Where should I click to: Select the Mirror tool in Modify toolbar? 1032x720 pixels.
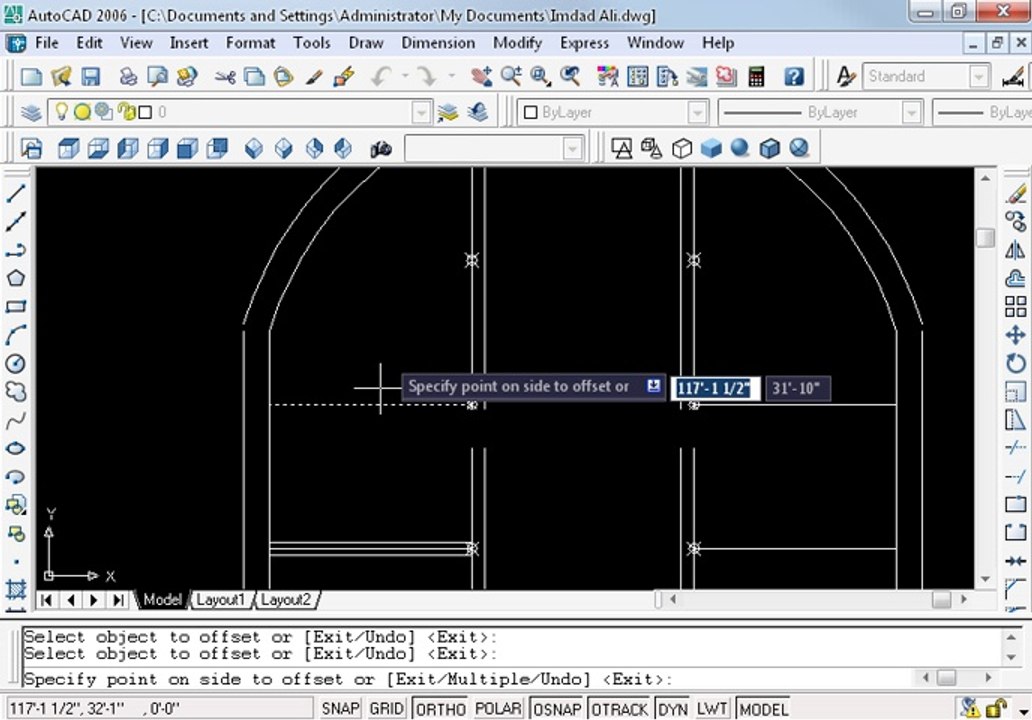click(x=1016, y=250)
